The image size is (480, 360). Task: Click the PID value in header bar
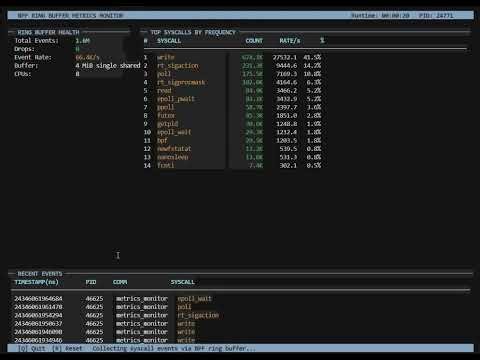point(445,16)
